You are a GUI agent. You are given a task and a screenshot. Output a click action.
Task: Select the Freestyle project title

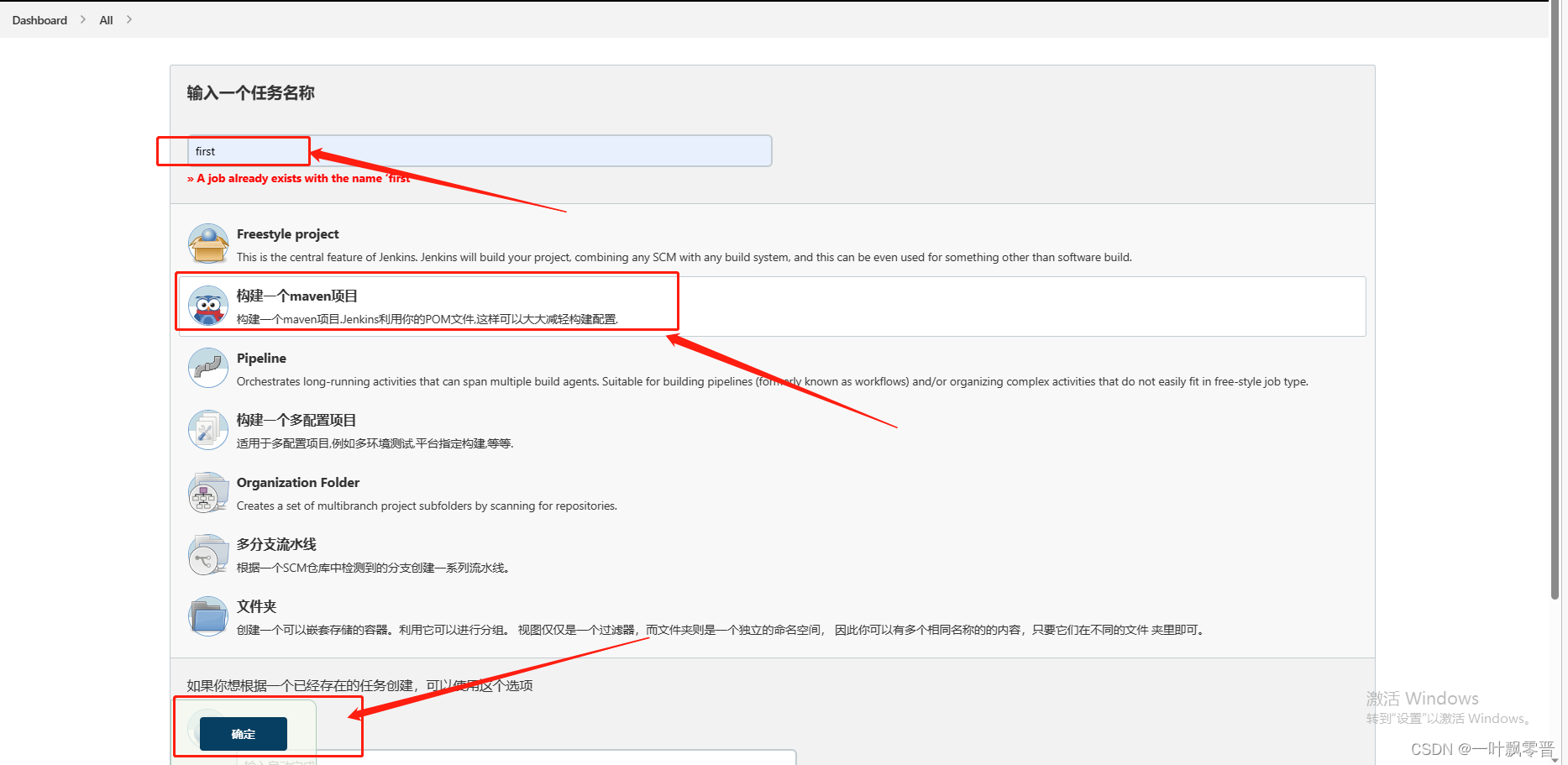288,234
